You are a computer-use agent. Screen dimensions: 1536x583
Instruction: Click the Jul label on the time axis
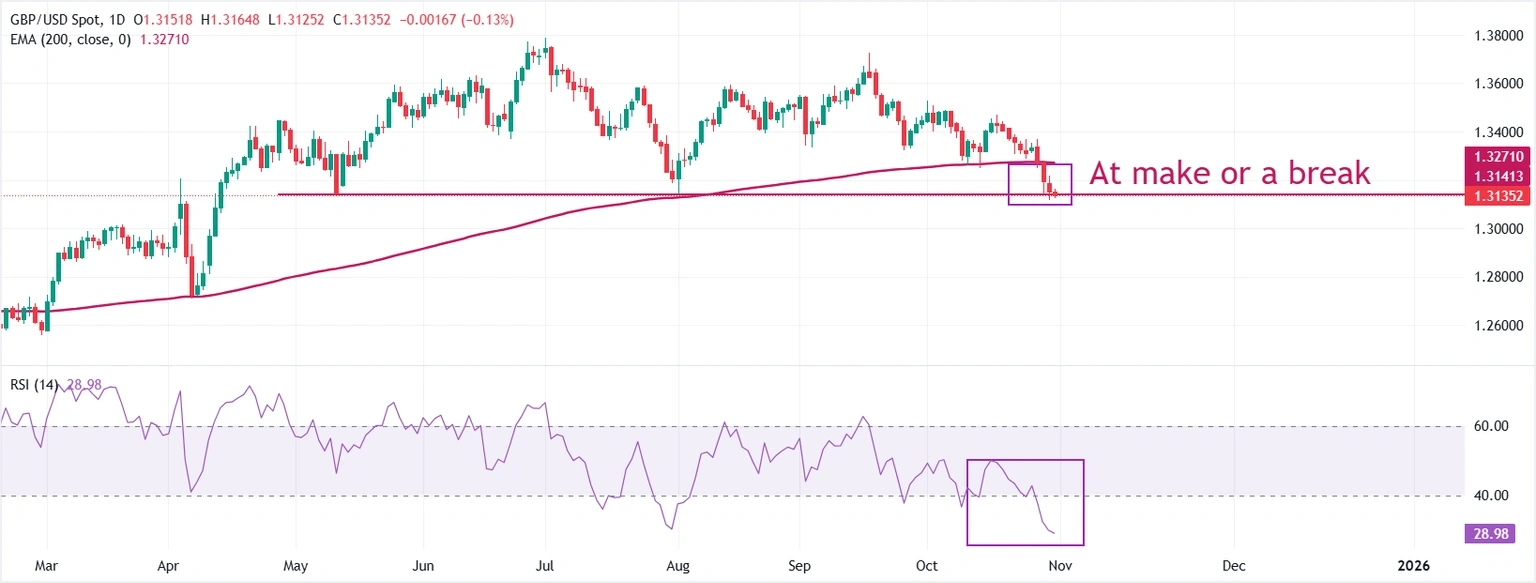[546, 566]
